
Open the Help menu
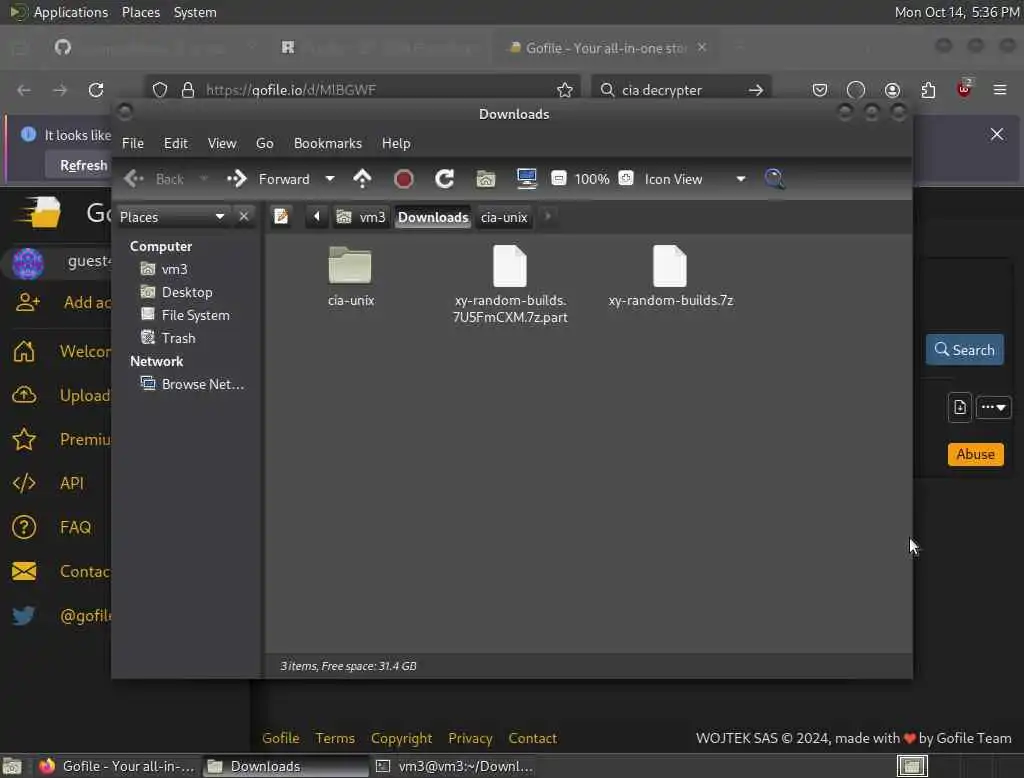point(396,143)
